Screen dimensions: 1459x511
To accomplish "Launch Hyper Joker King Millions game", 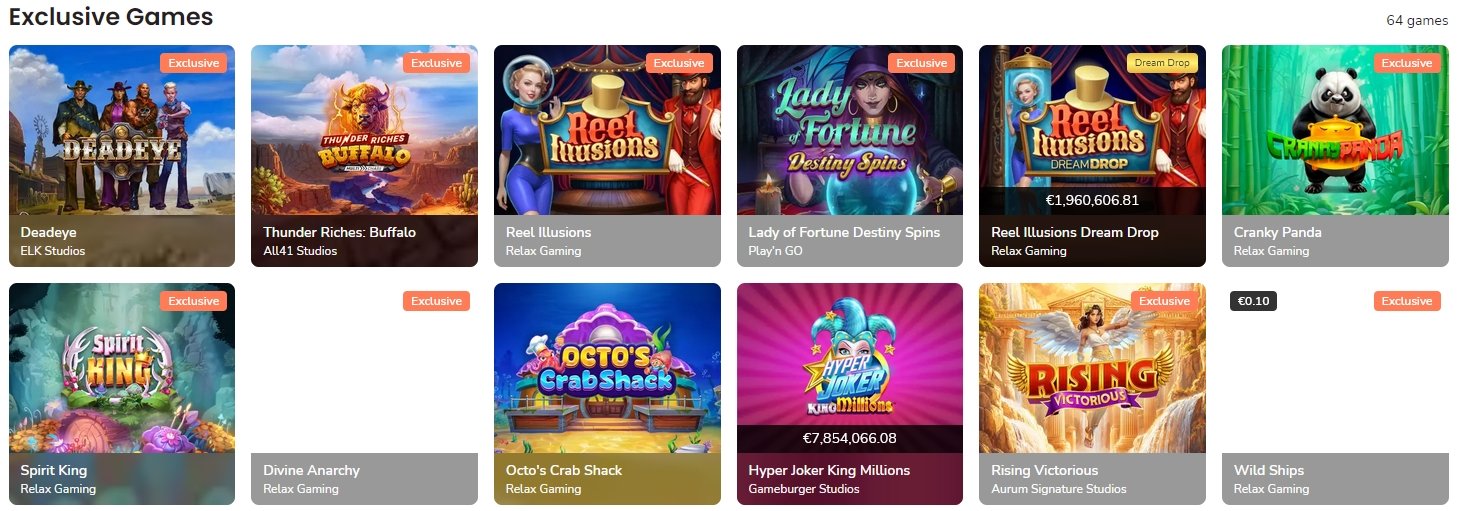I will coord(850,368).
